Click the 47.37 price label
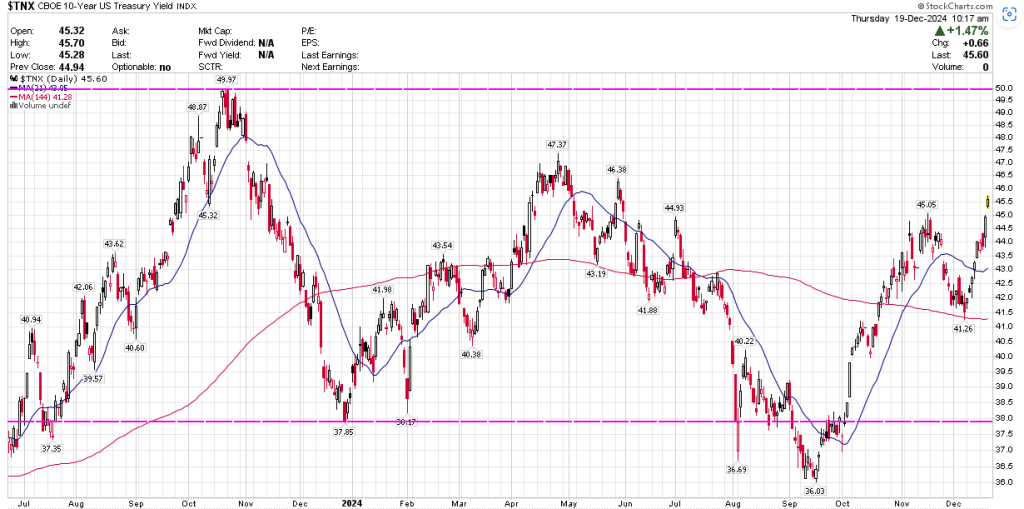The width and height of the screenshot is (1024, 509). coord(557,144)
